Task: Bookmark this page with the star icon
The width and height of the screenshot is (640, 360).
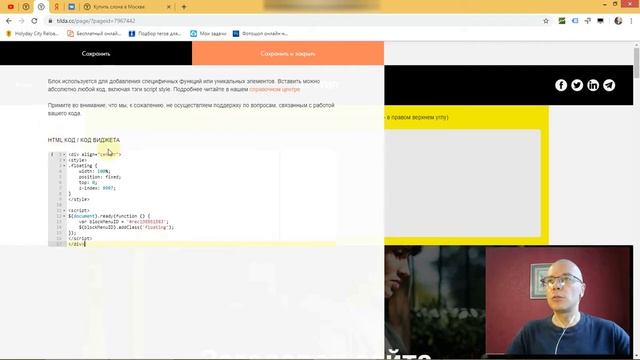Action: (546, 21)
